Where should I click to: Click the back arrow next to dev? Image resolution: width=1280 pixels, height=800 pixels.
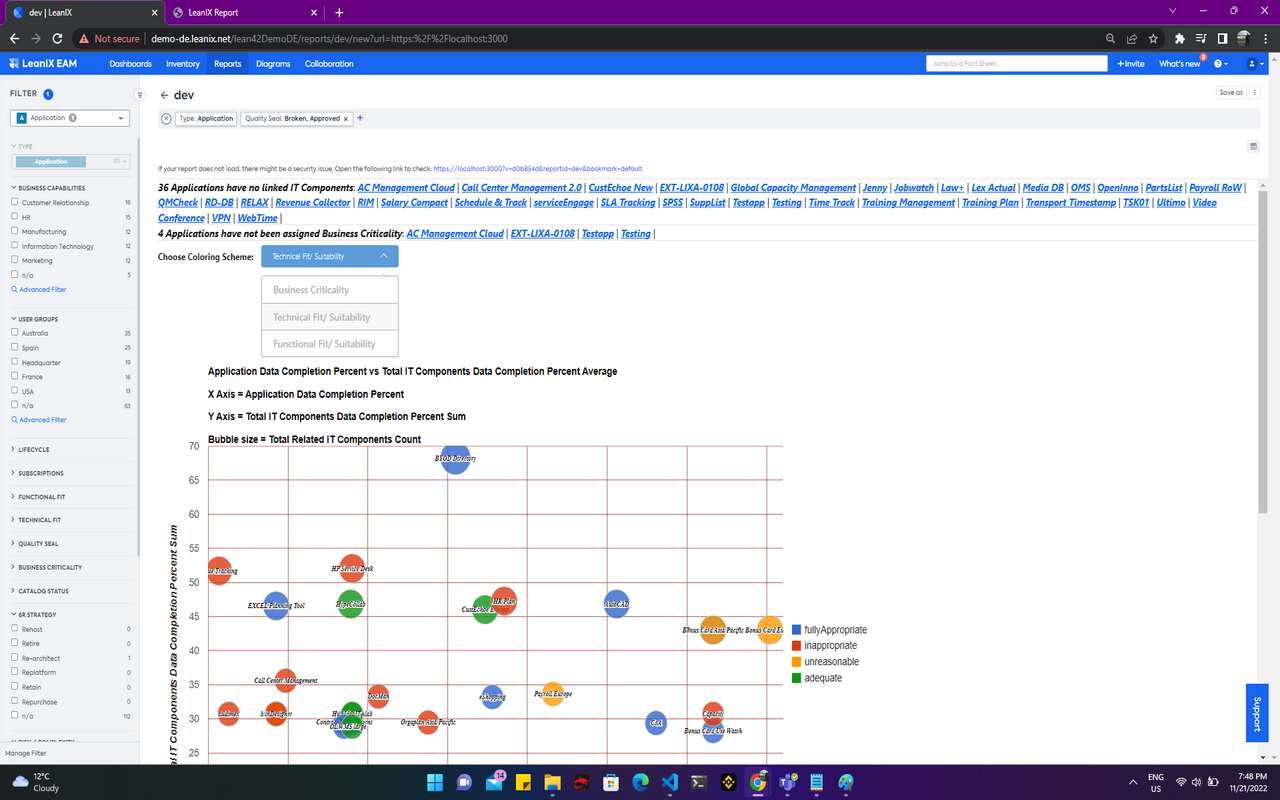164,95
